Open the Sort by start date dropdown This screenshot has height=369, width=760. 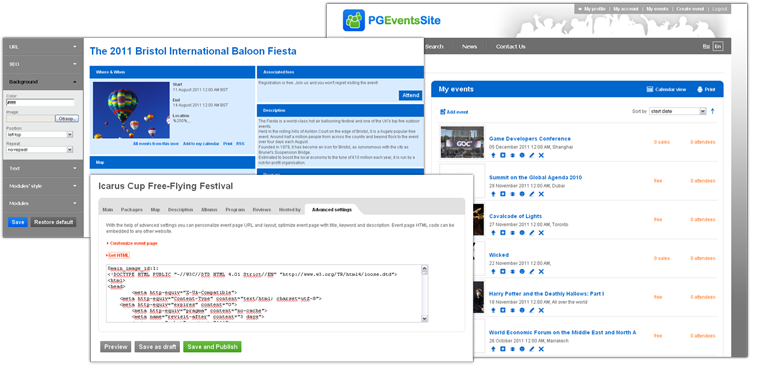click(x=678, y=111)
